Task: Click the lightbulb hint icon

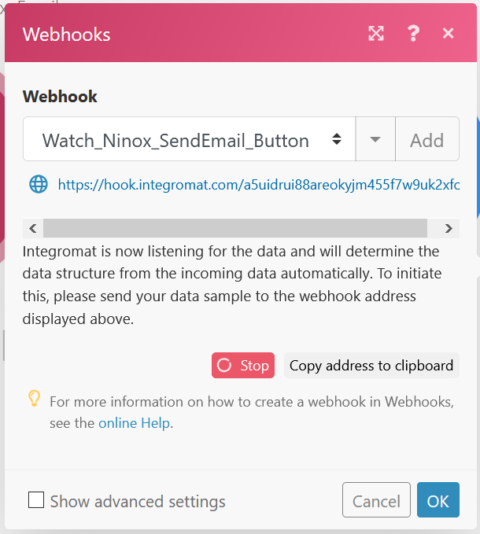Action: [x=34, y=398]
